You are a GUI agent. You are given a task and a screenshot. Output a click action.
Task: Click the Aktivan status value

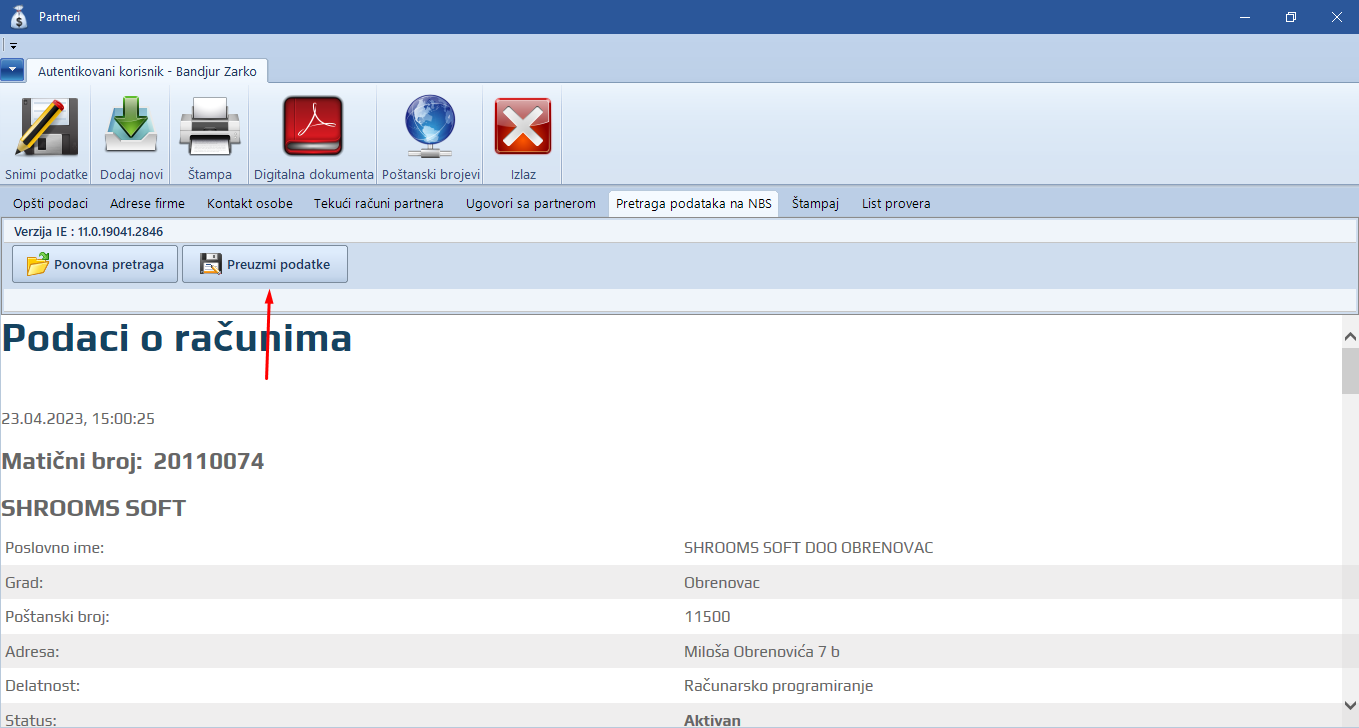coord(712,720)
